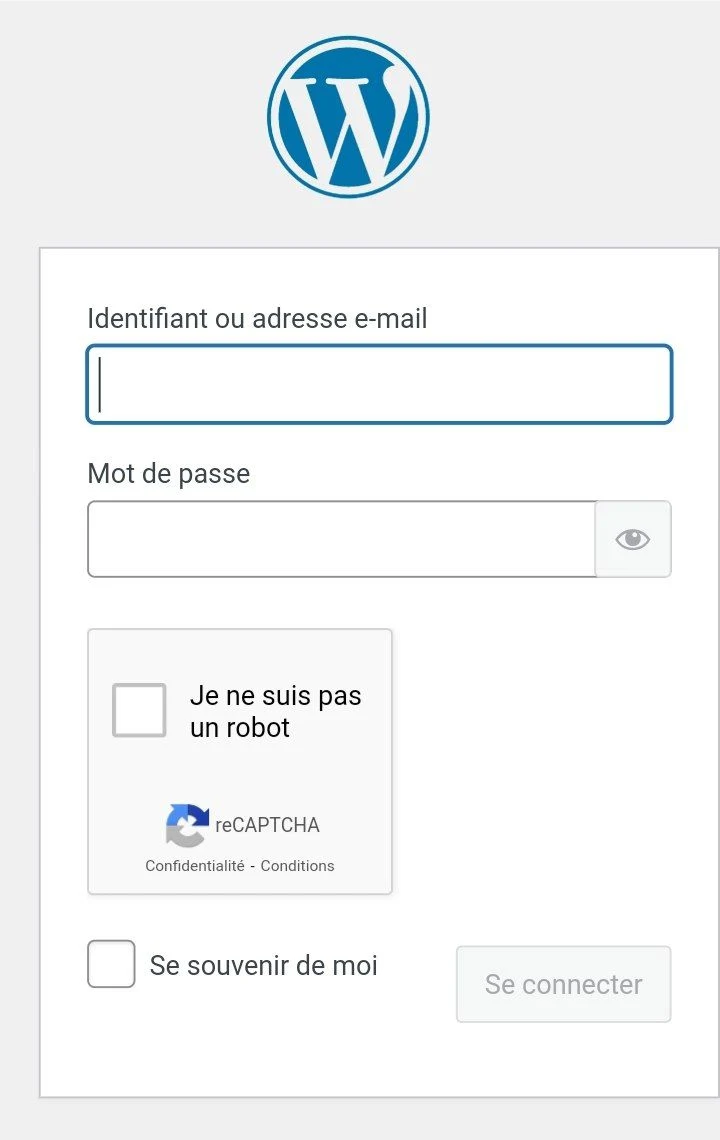Click the "Identifiant ou adresse e-mail" label
Screen dimensions: 720x1140
pyautogui.click(x=257, y=319)
